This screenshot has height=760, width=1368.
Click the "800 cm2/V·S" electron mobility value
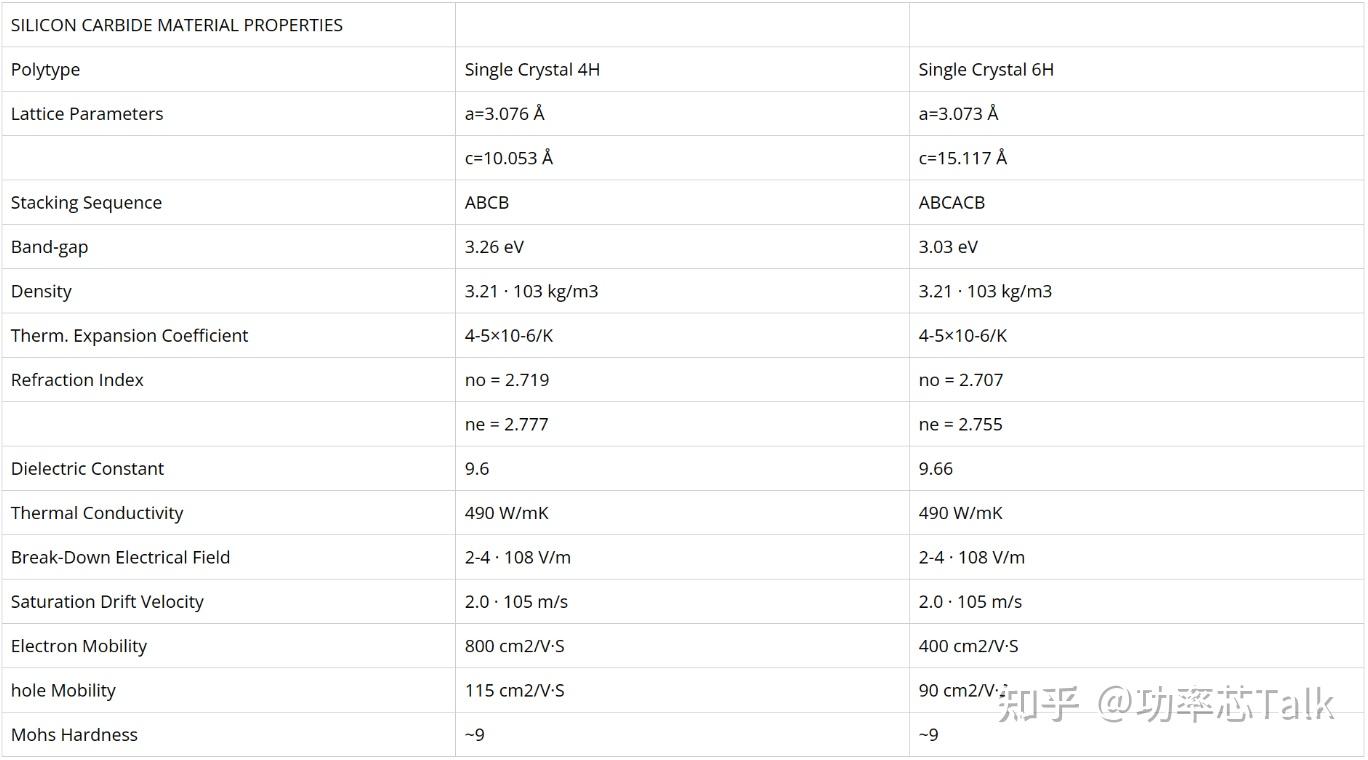(515, 646)
